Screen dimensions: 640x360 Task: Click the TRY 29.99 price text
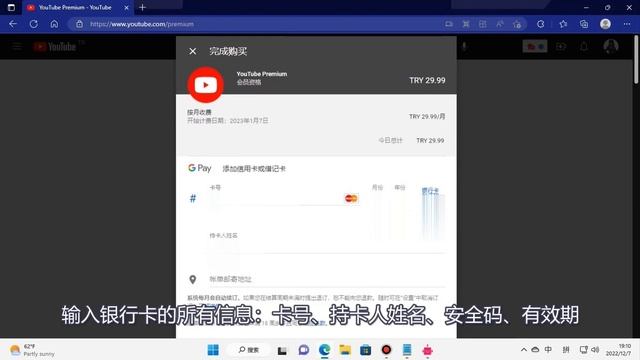(427, 80)
